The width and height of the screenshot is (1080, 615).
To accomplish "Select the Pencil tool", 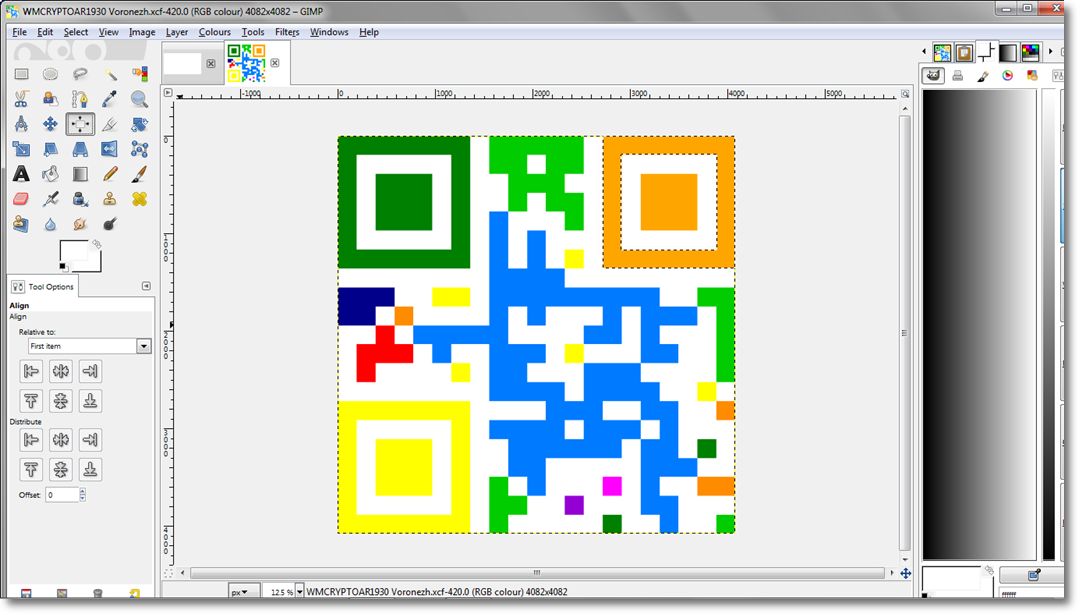I will 110,174.
